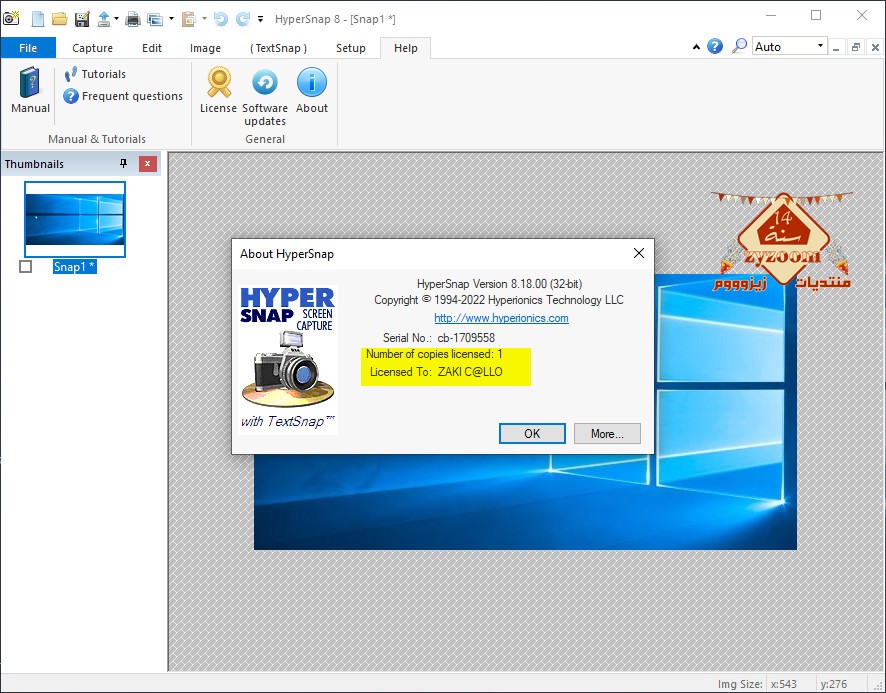Click the Snap1 * thumbnail label

pos(75,267)
